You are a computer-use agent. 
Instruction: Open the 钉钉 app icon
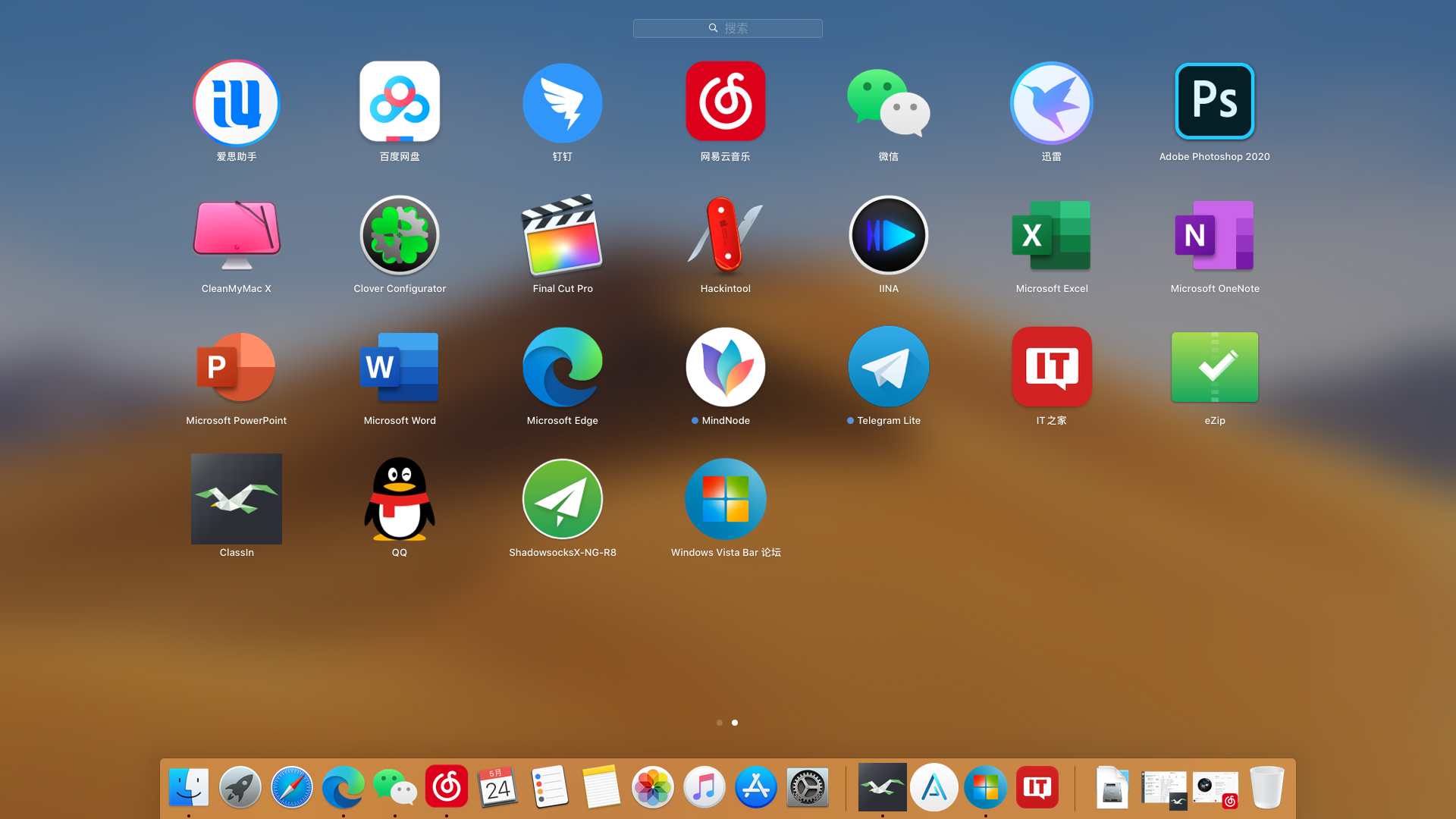coord(563,102)
